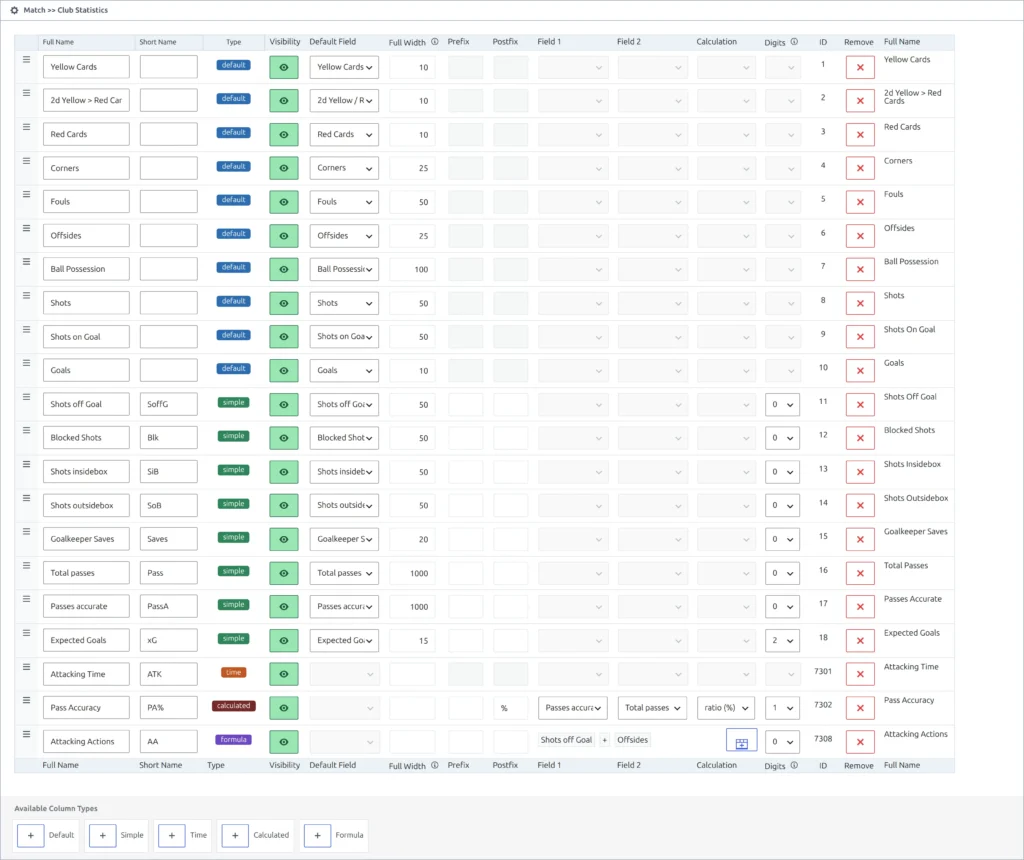The height and width of the screenshot is (860, 1024).
Task: Remove the Ball Possession row
Action: [x=859, y=269]
